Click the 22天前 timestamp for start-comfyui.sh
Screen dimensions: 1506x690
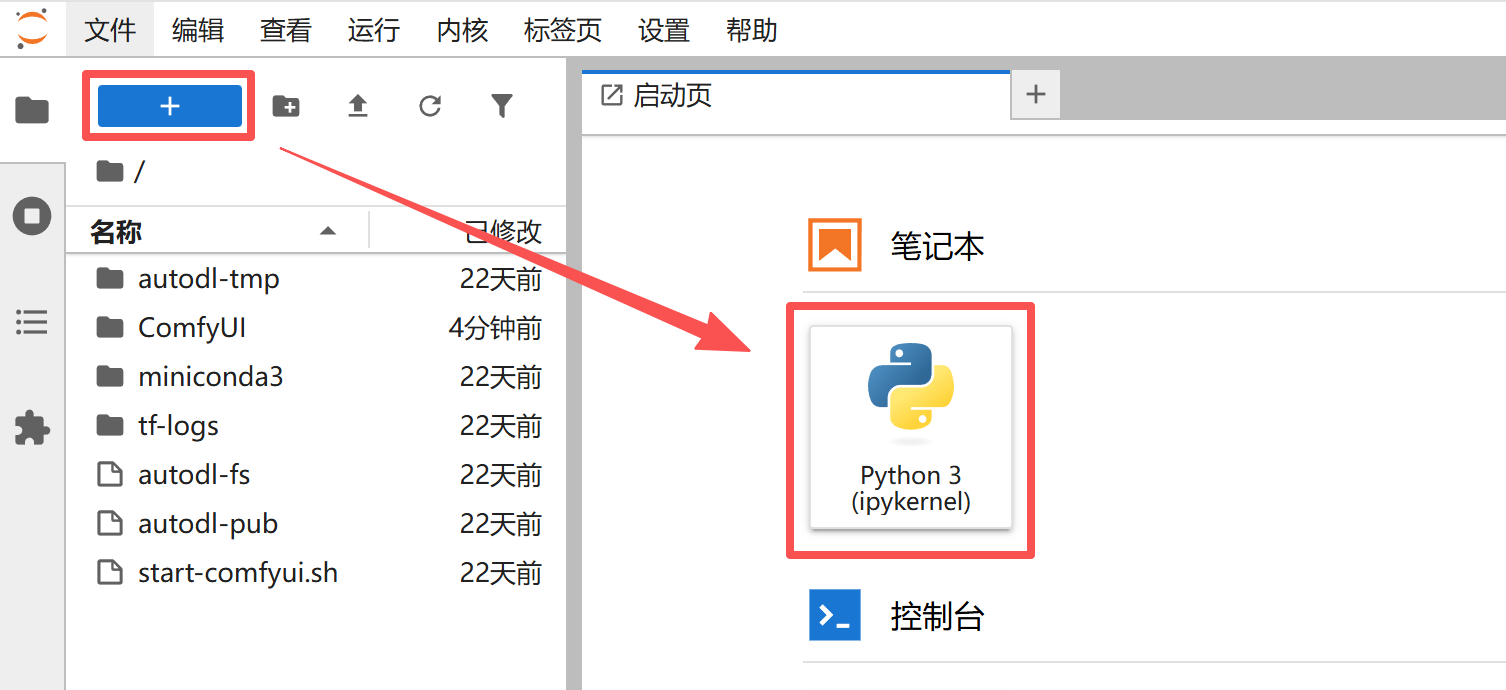(501, 573)
